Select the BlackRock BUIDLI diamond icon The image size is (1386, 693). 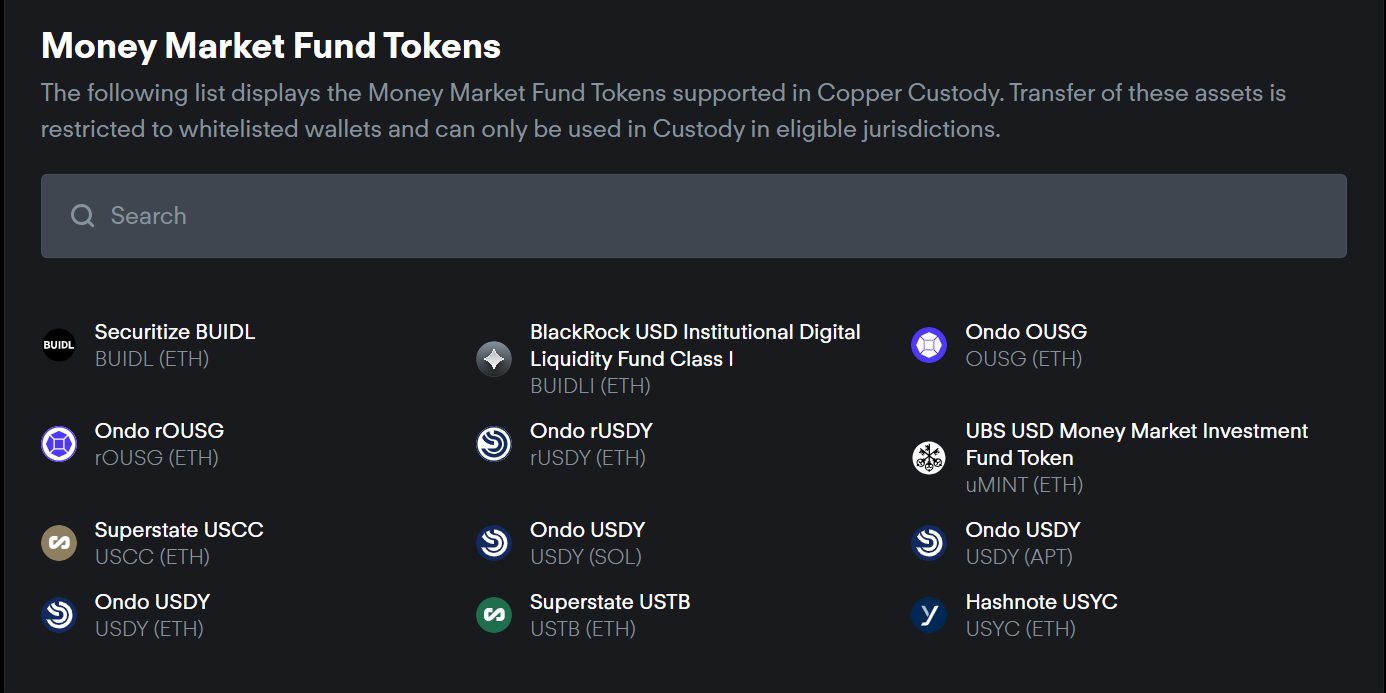click(x=494, y=358)
